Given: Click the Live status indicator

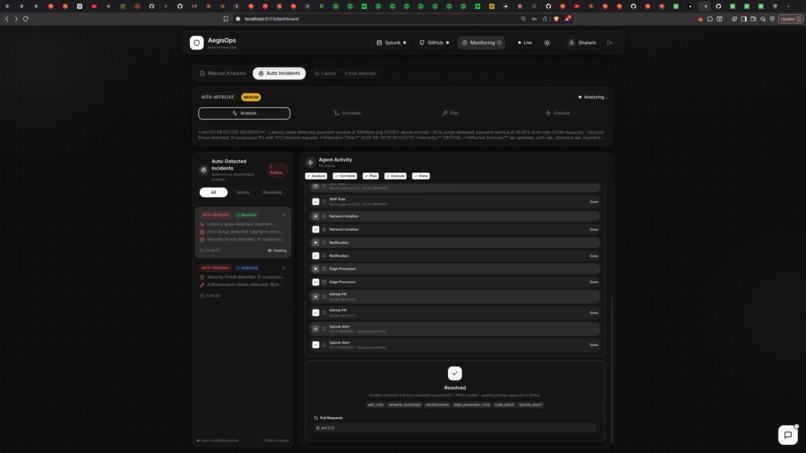Looking at the screenshot, I should (x=525, y=43).
